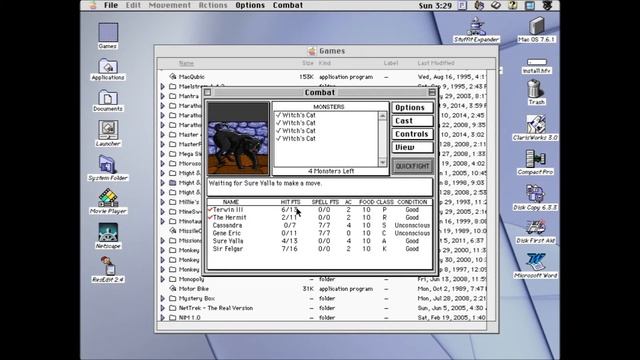640x360 pixels.
Task: Select the System Folder desktop icon
Action: [107, 164]
